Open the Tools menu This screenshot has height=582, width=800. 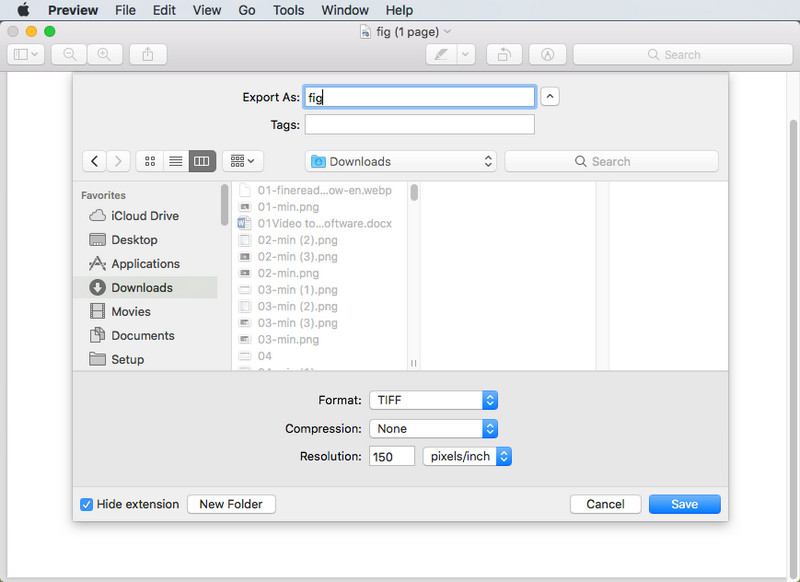coord(289,10)
